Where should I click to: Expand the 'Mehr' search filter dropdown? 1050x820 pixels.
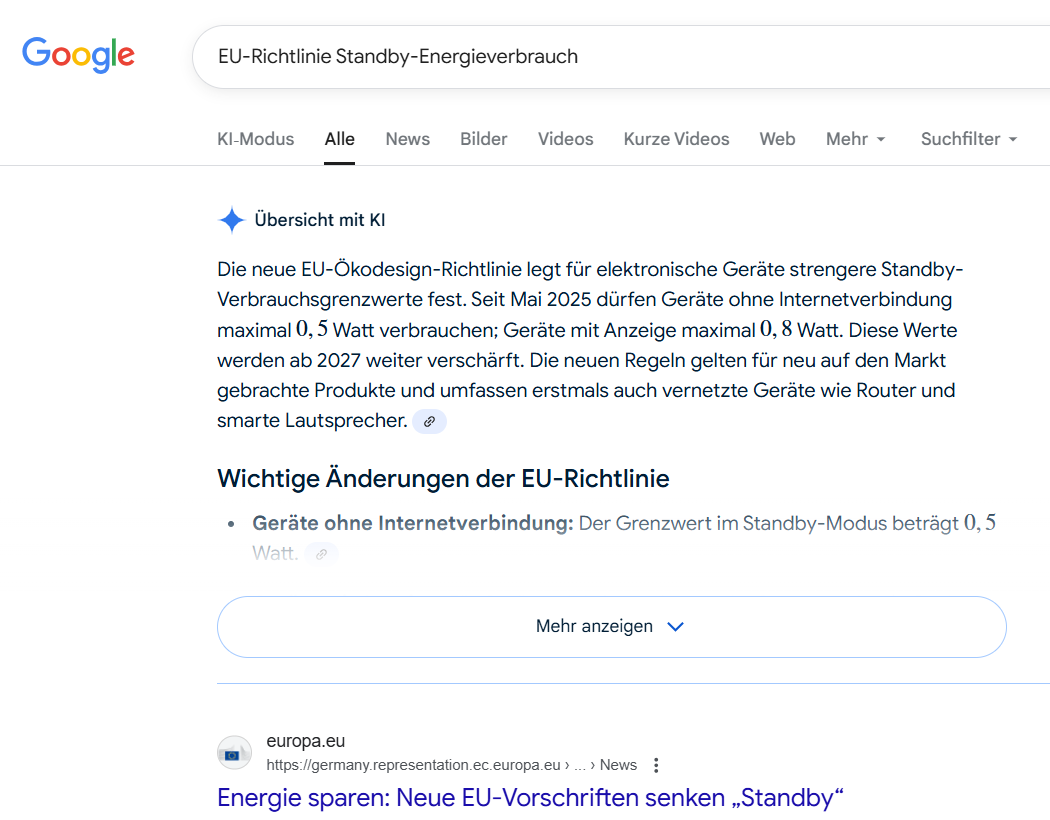click(x=855, y=139)
